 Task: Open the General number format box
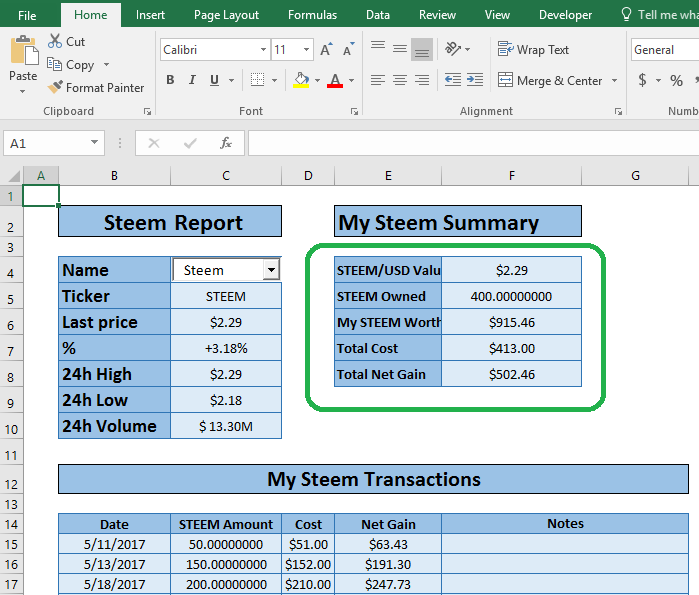click(665, 49)
